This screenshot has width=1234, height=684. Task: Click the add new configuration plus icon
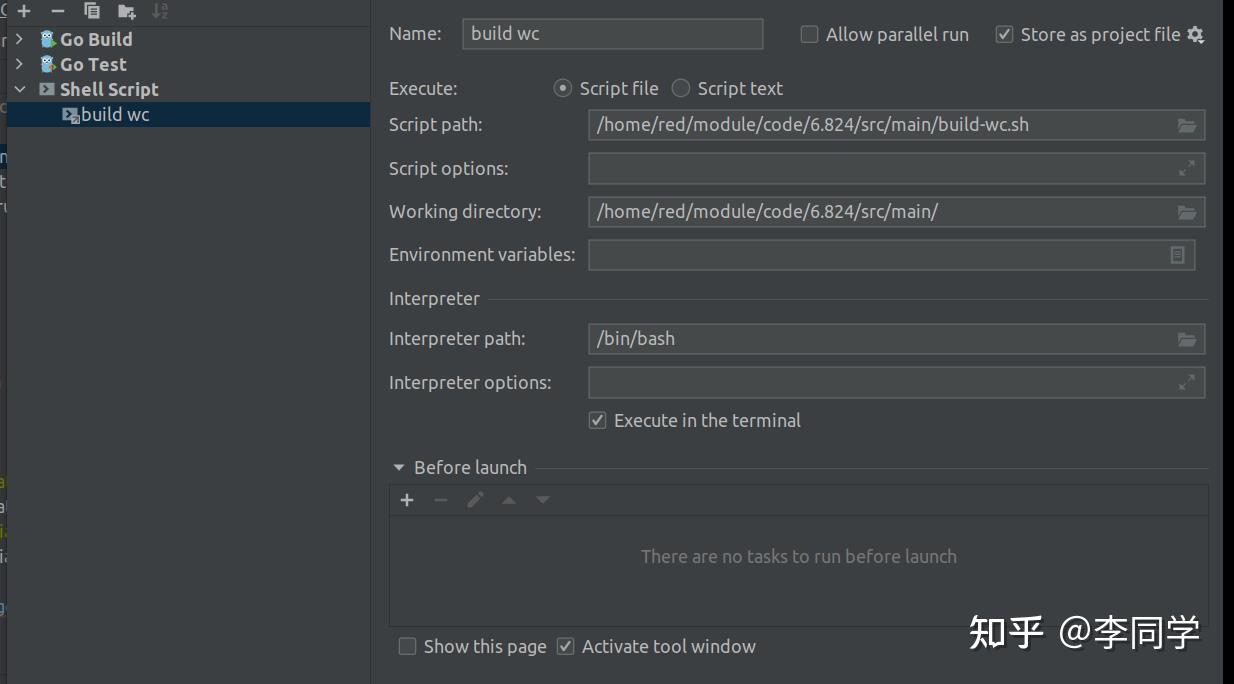[24, 11]
